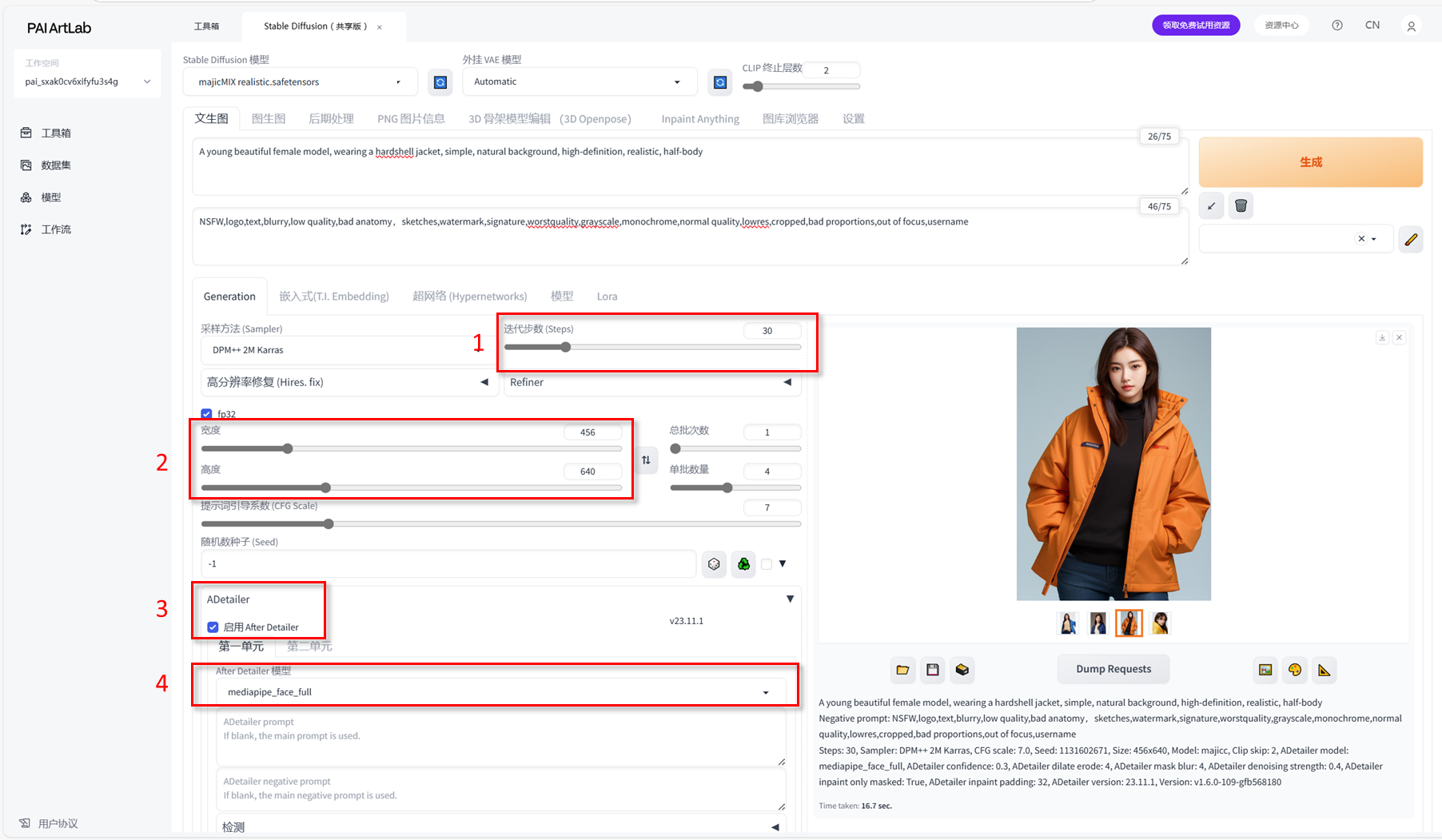The image size is (1442, 840).
Task: Disable the 启用 After Detailer checkbox
Action: point(213,627)
